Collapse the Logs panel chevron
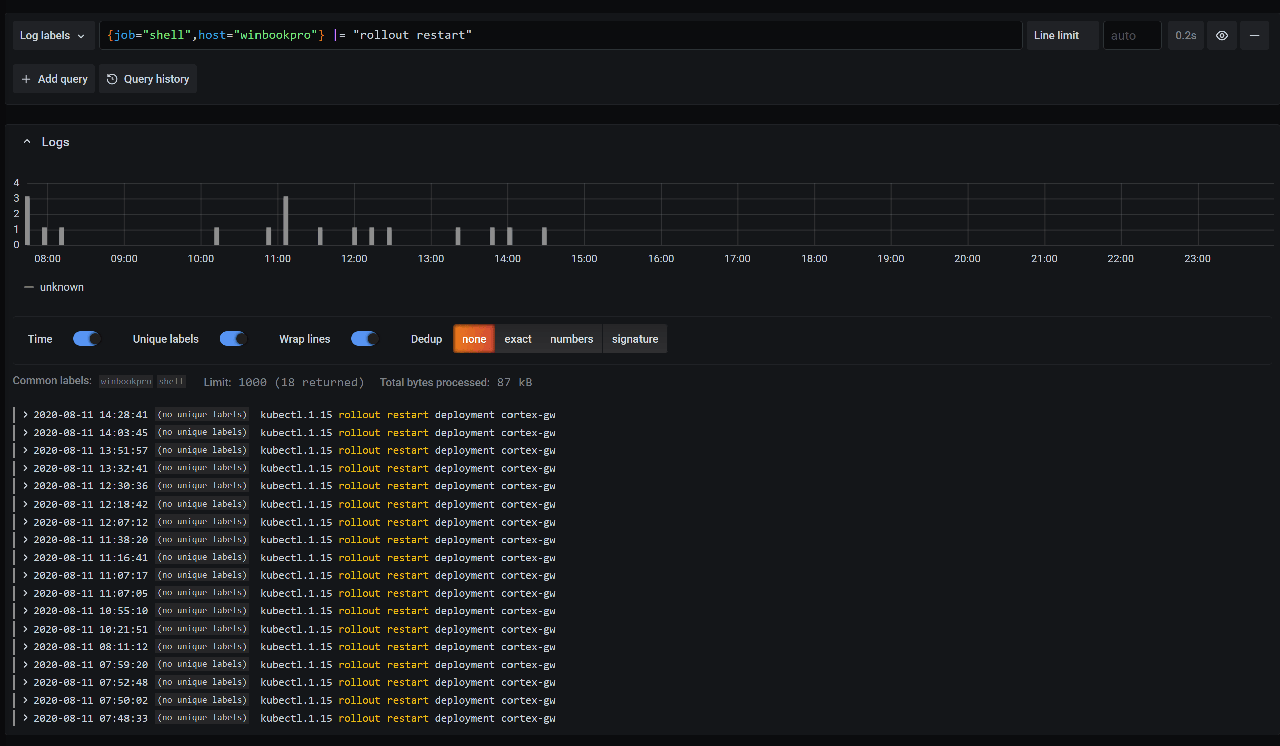The height and width of the screenshot is (746, 1280). 27,142
